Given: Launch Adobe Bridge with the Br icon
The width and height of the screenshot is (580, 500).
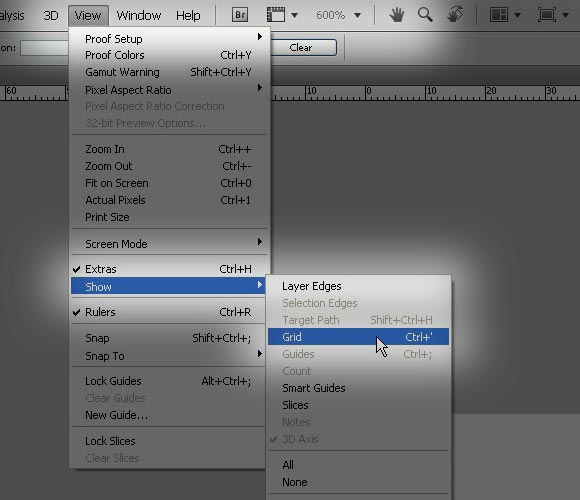Looking at the screenshot, I should point(240,15).
